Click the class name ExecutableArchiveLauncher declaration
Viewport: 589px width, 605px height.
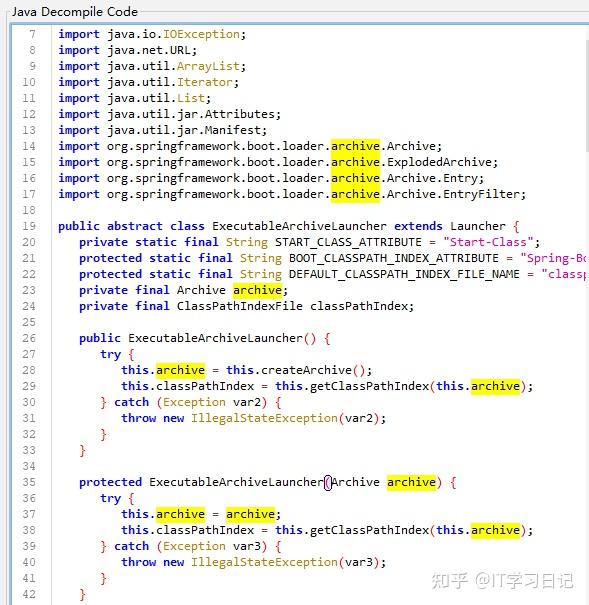[x=299, y=226]
